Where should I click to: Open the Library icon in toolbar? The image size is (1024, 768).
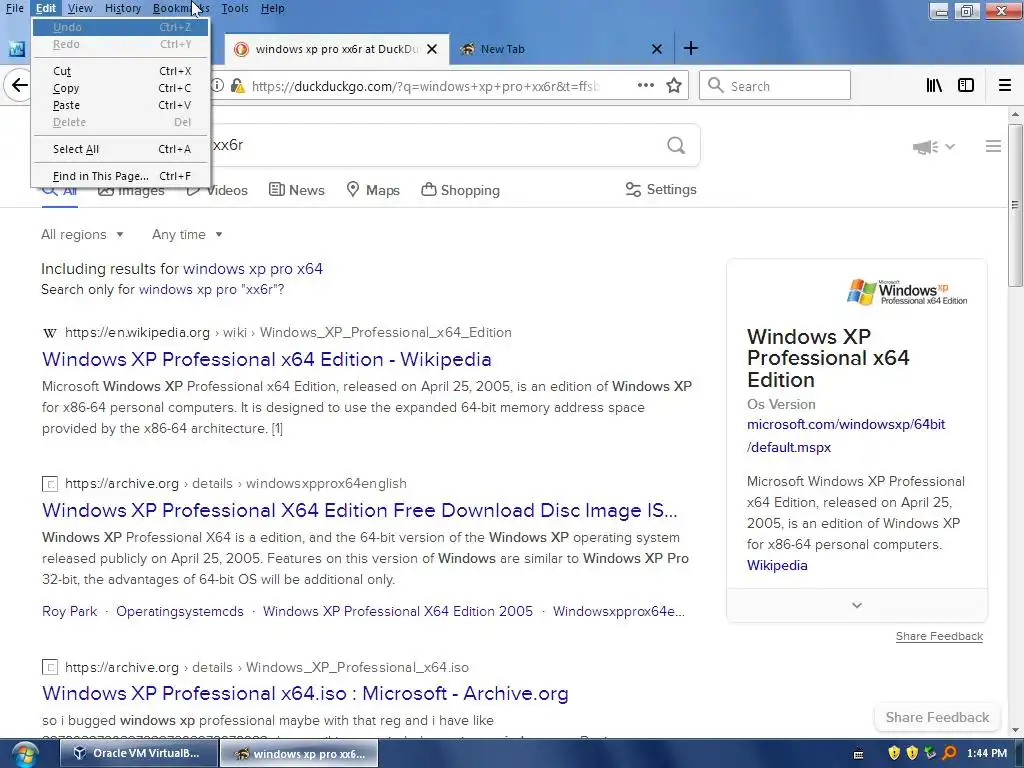point(934,86)
